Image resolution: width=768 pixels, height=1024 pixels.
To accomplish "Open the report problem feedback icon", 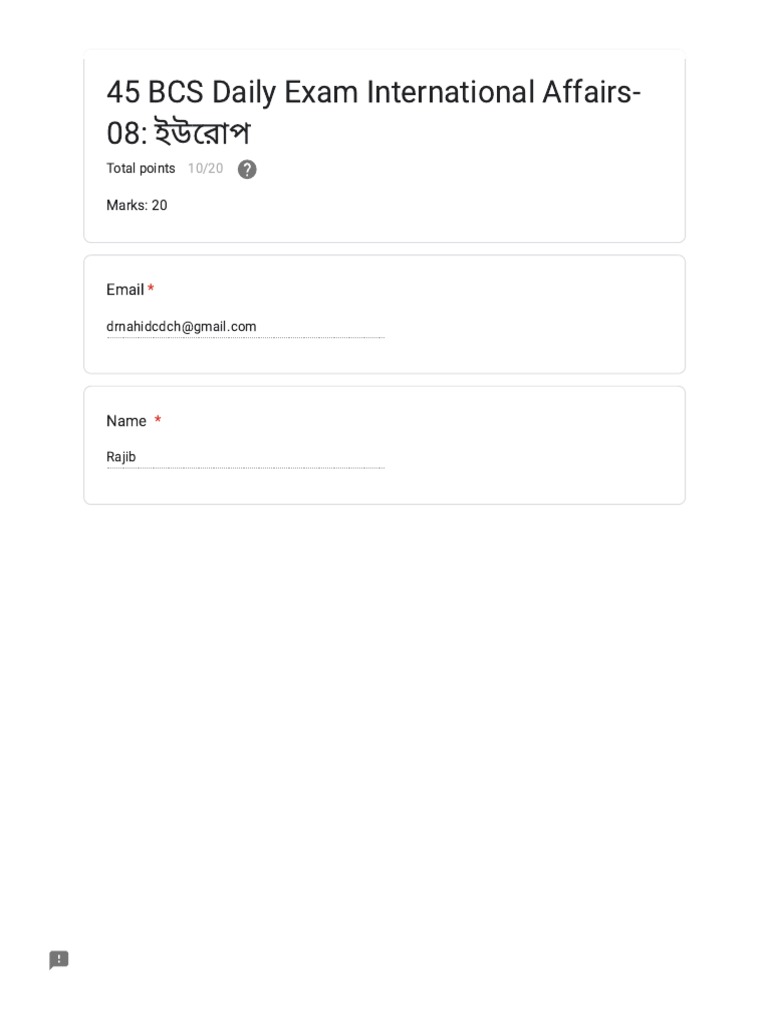I will (x=59, y=959).
